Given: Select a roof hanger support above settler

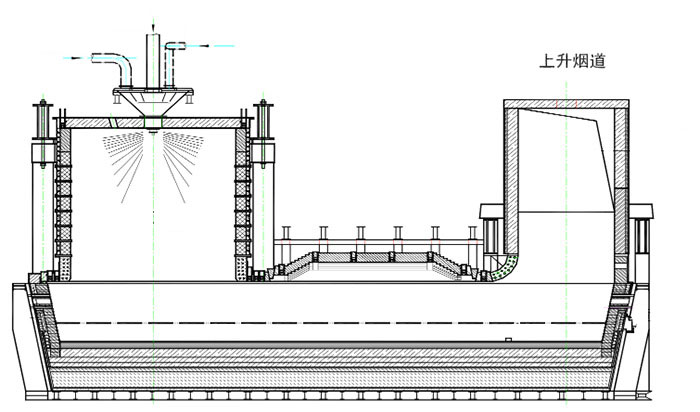Looking at the screenshot, I should pos(360,236).
